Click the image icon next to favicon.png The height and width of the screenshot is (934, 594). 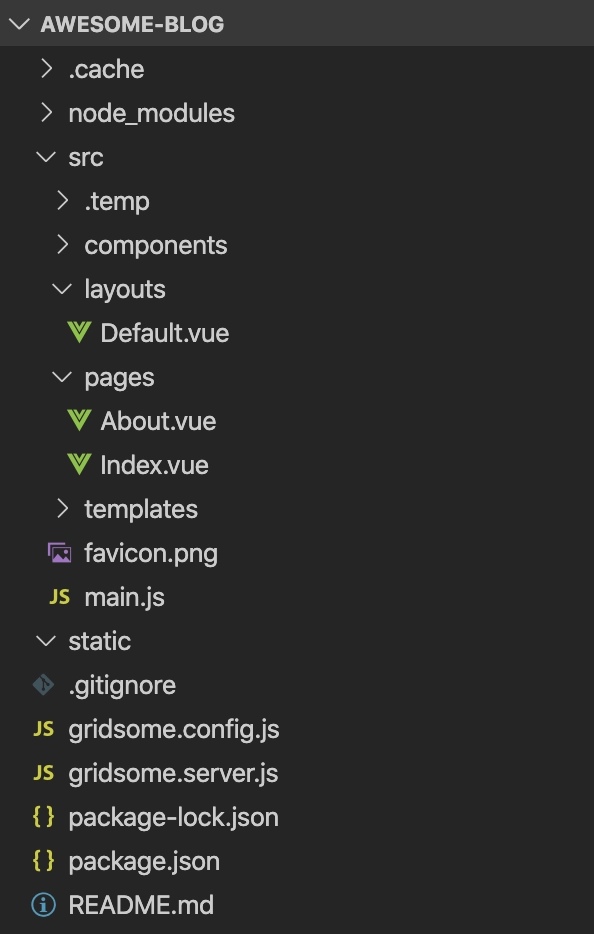(x=60, y=553)
